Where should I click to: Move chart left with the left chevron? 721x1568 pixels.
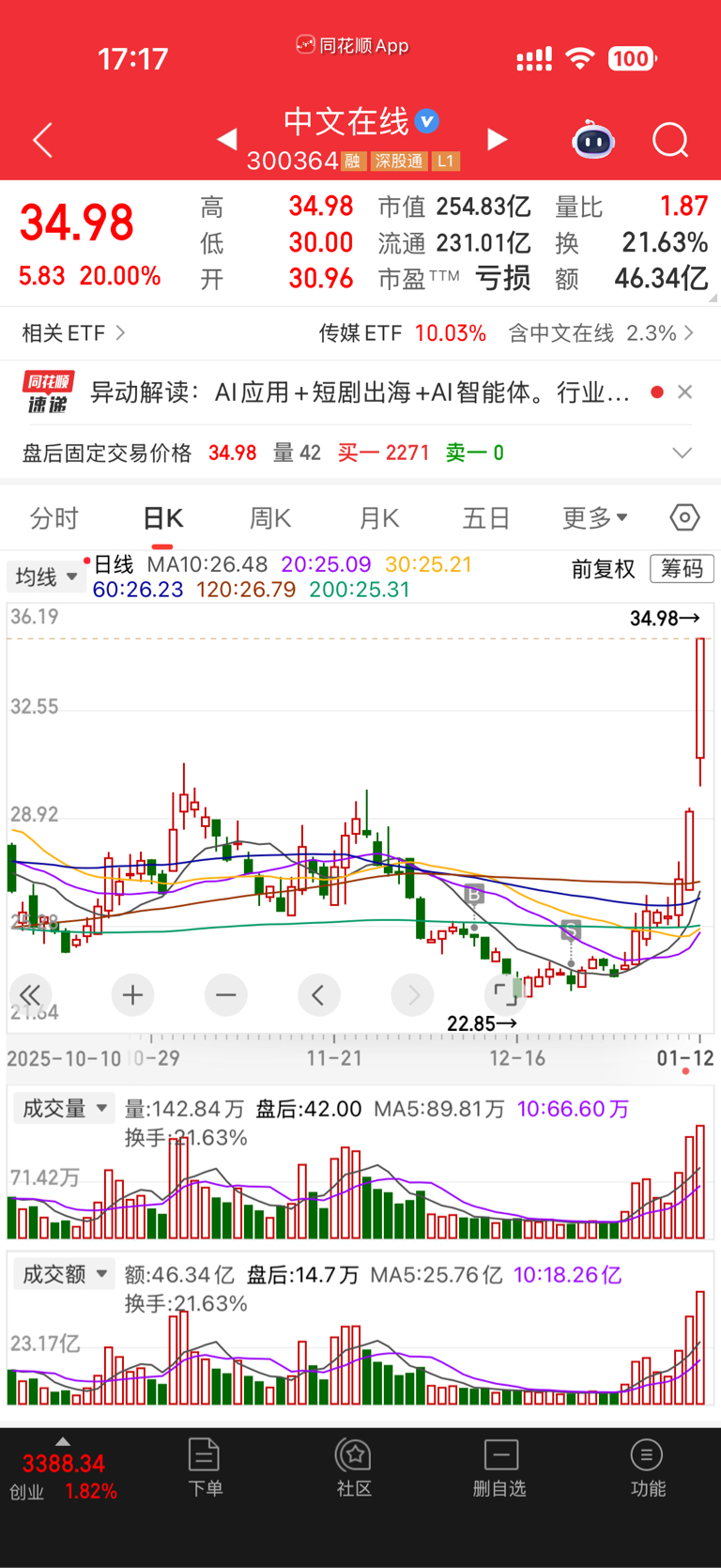318,994
